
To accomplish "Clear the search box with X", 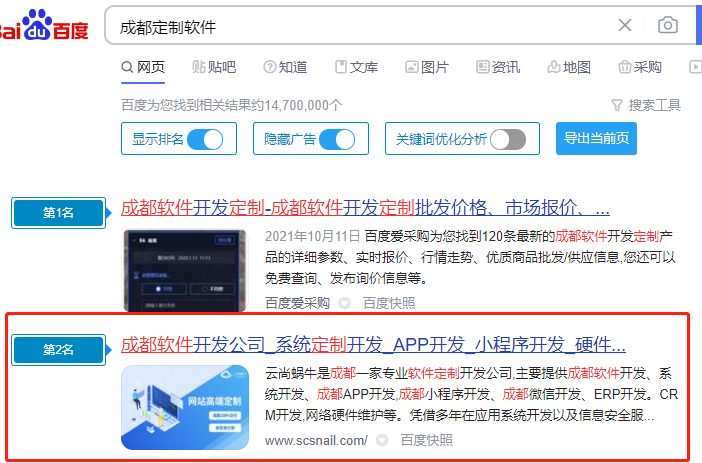I will [625, 26].
